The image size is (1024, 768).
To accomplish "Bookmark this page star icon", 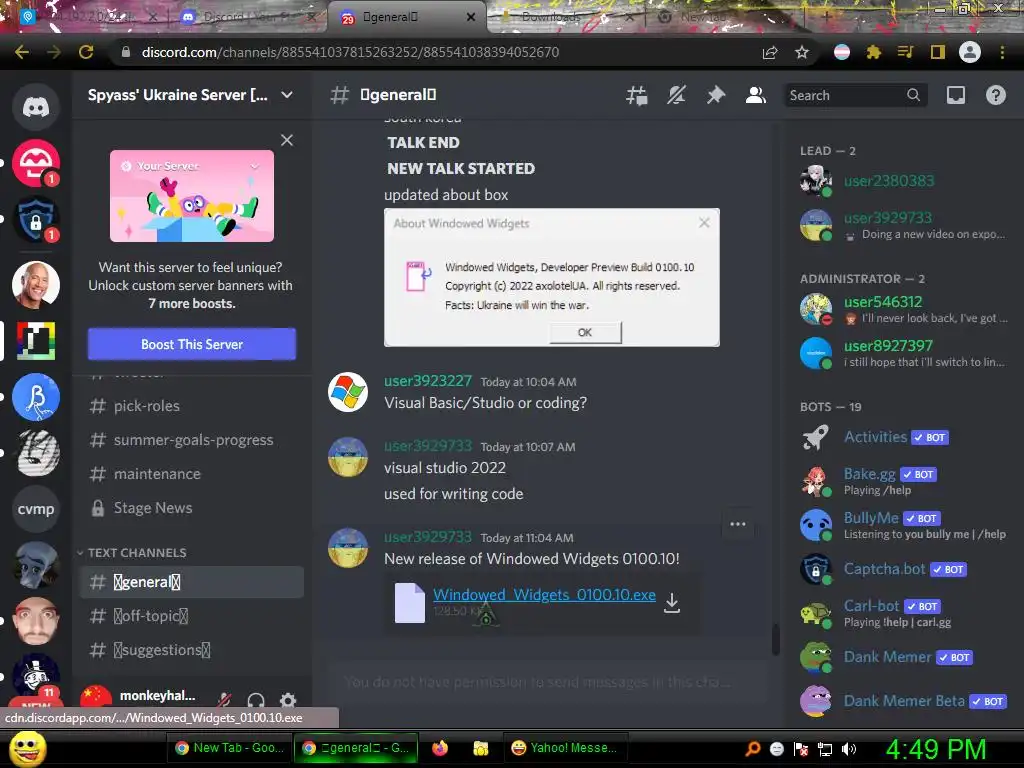I will coord(802,52).
